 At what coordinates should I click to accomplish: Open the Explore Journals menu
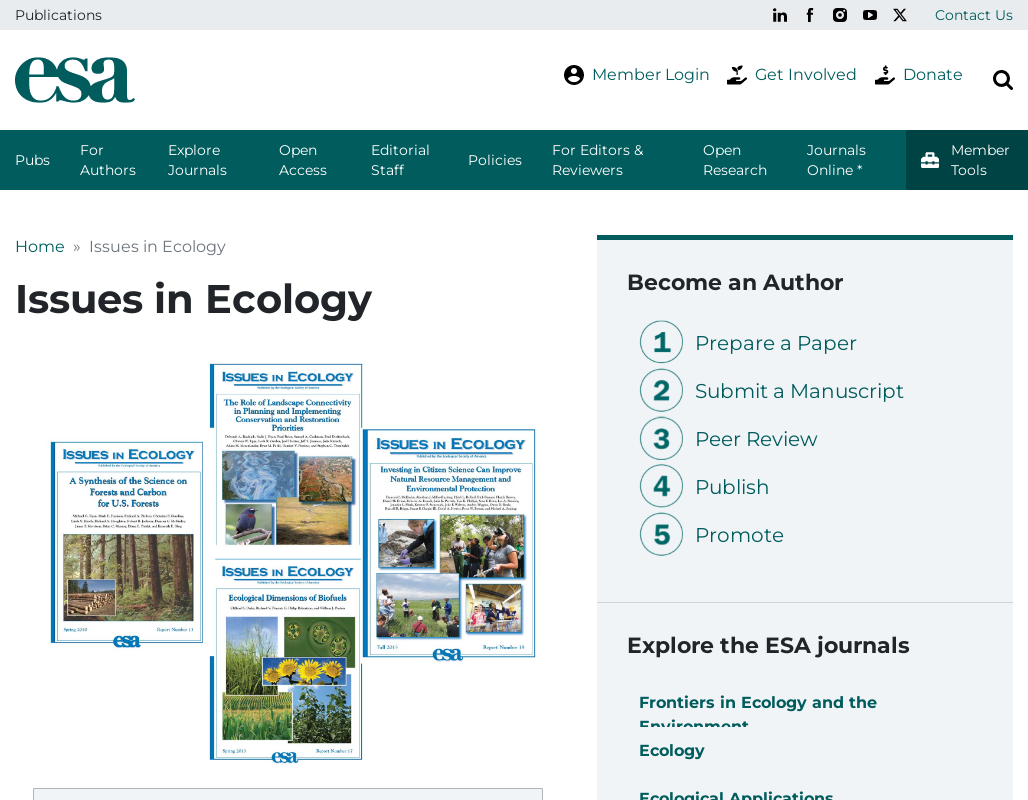(x=197, y=160)
